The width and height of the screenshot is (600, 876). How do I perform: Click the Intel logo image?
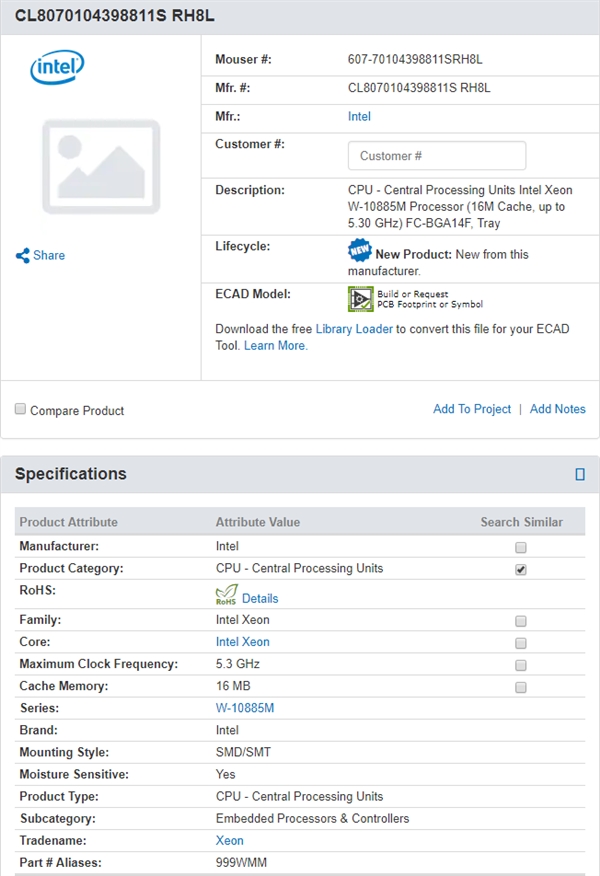[x=57, y=67]
